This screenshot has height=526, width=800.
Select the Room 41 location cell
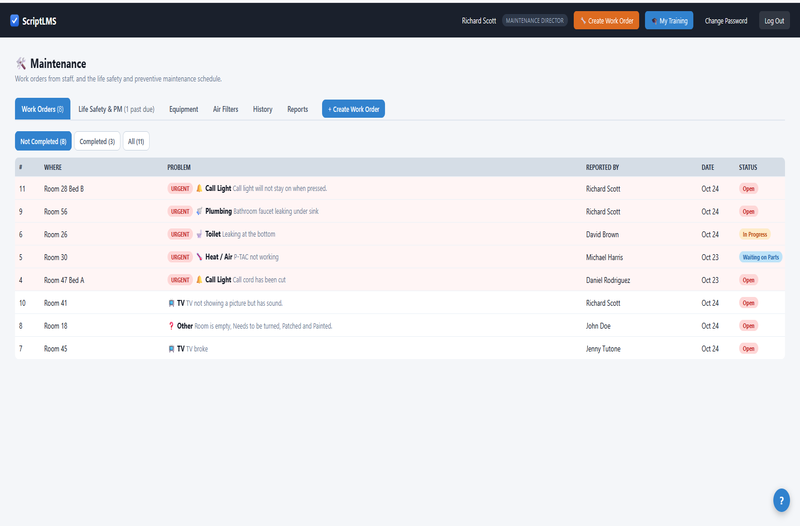tap(56, 303)
